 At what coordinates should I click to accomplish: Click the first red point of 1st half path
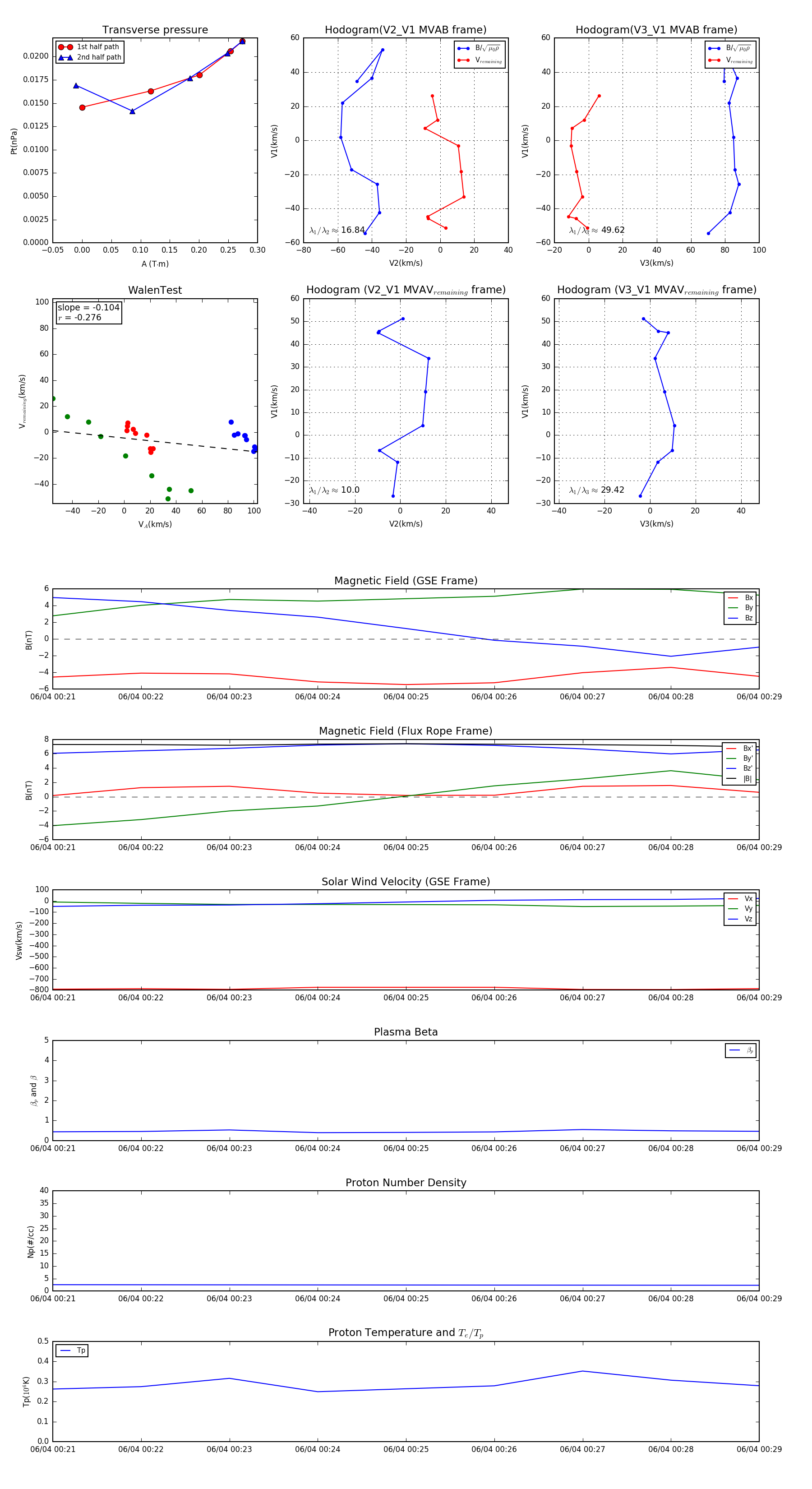[x=82, y=107]
